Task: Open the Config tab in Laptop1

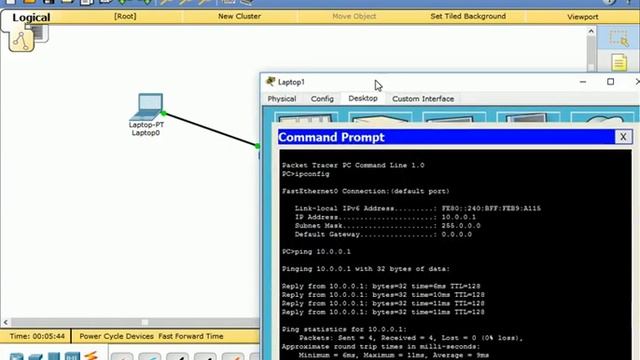Action: tap(322, 99)
